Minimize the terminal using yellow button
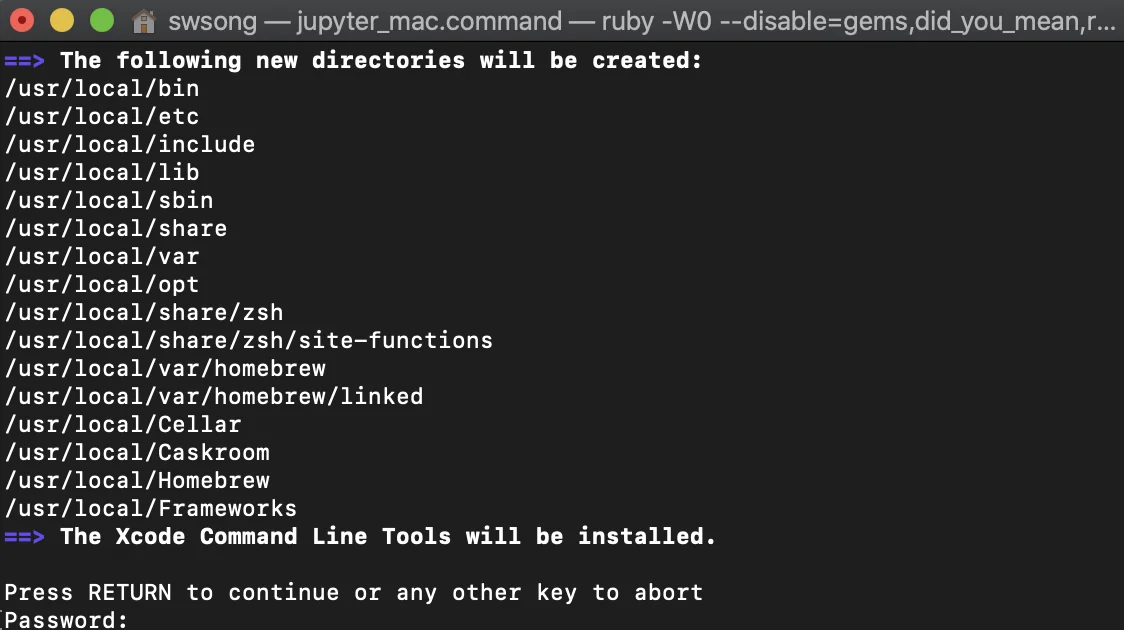This screenshot has width=1124, height=630. point(61,20)
